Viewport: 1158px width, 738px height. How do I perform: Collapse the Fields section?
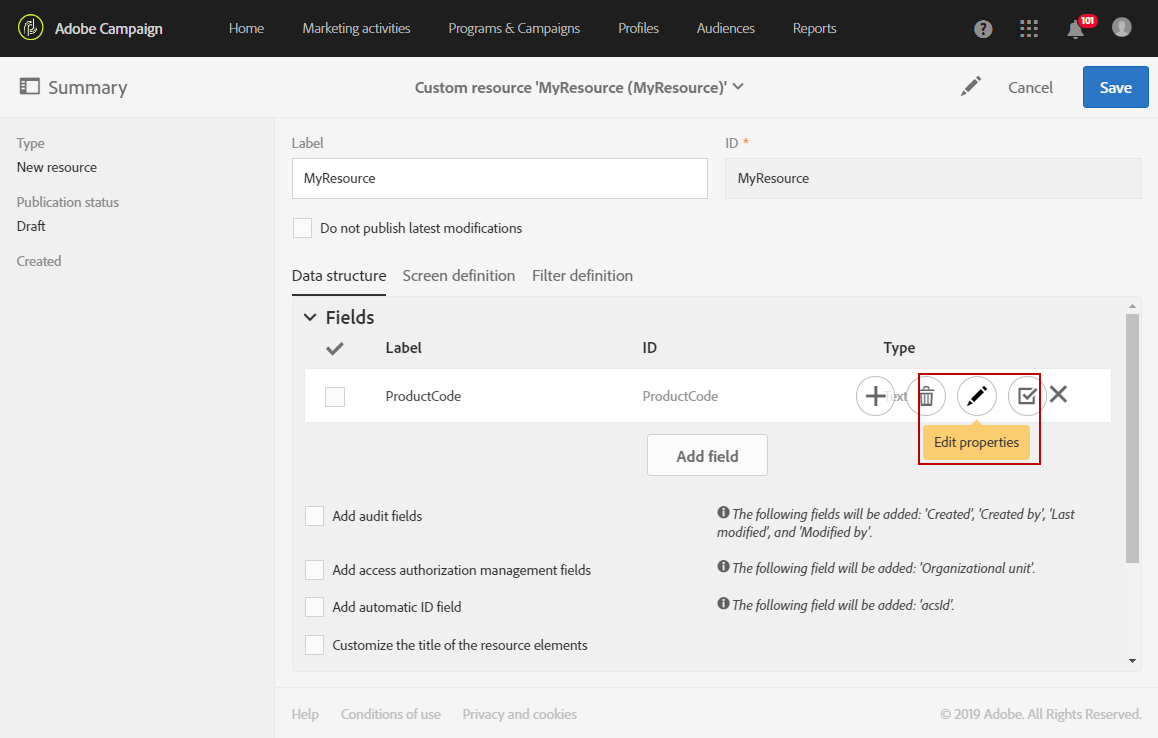310,317
